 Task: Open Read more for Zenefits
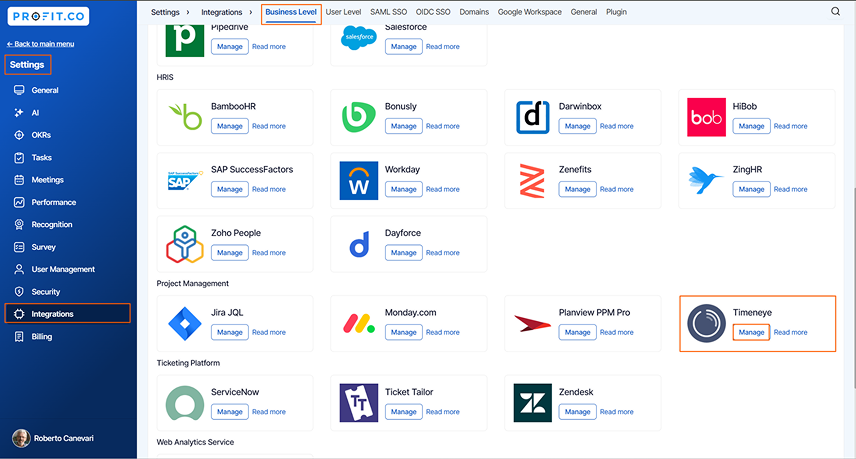pos(617,189)
